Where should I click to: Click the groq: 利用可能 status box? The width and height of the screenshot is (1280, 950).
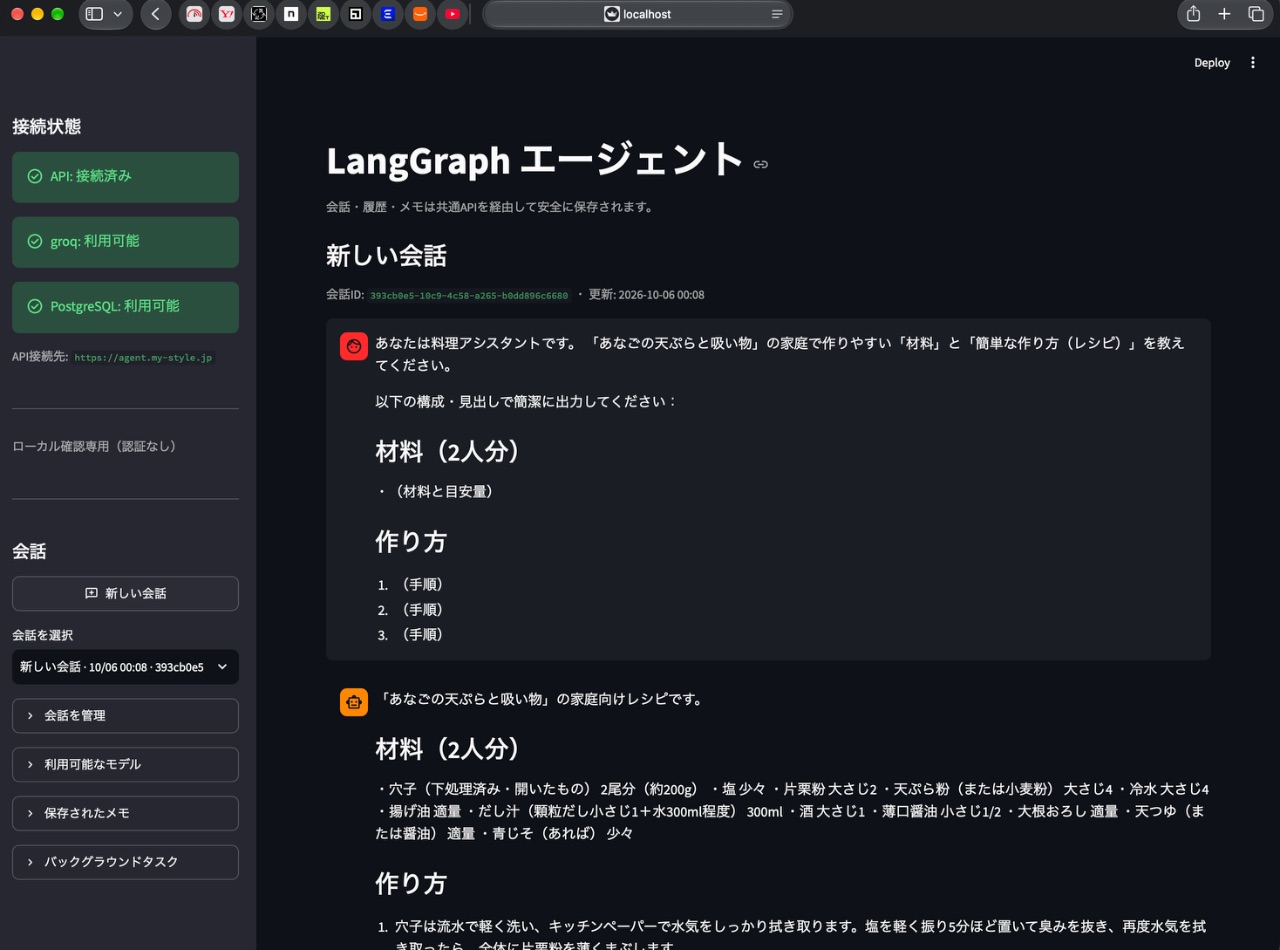[x=125, y=242]
